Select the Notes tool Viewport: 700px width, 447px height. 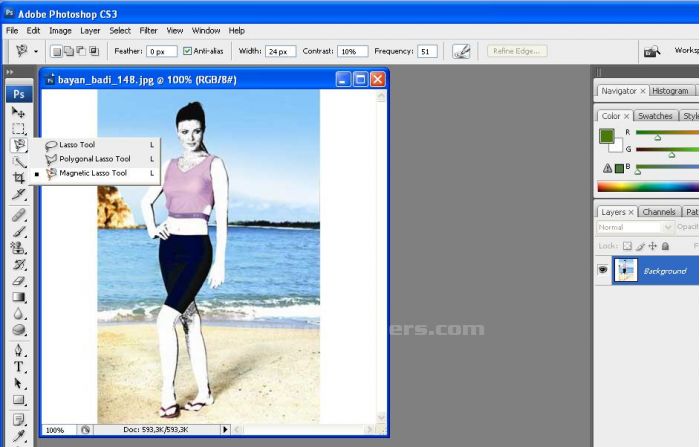(x=18, y=420)
